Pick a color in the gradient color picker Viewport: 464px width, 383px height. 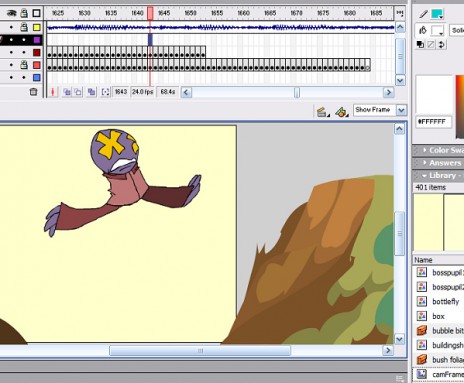pyautogui.click(x=460, y=107)
